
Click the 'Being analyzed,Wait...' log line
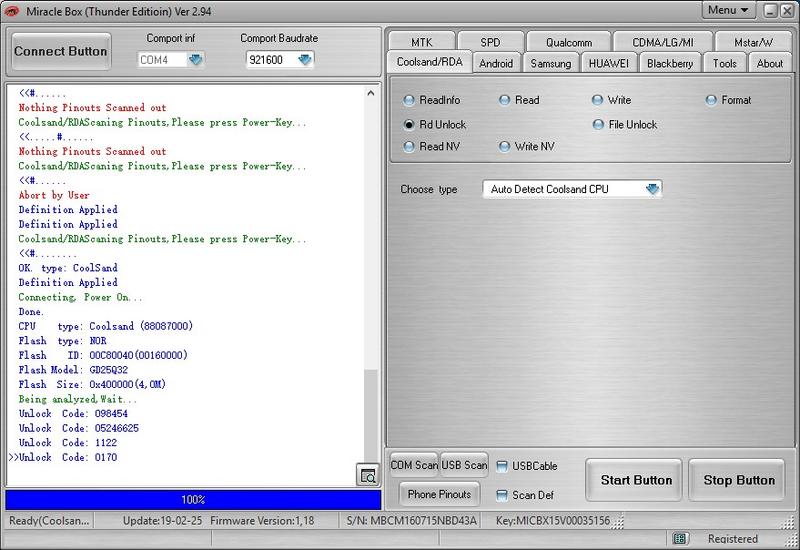pyautogui.click(x=78, y=399)
